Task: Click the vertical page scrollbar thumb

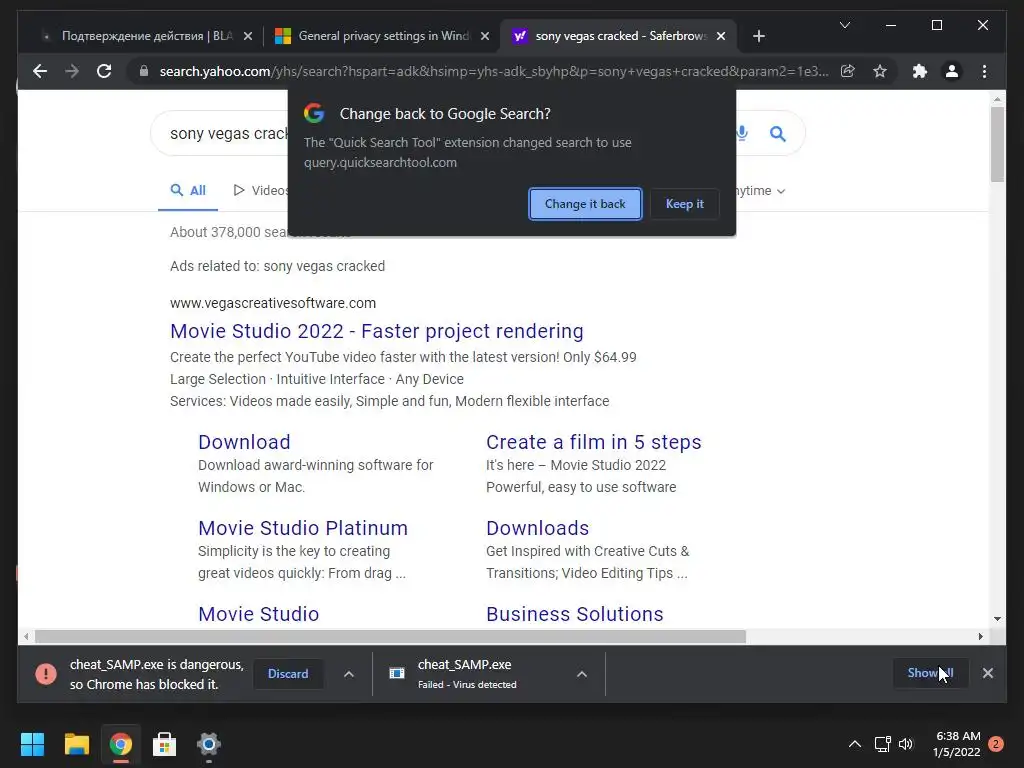Action: pyautogui.click(x=997, y=144)
